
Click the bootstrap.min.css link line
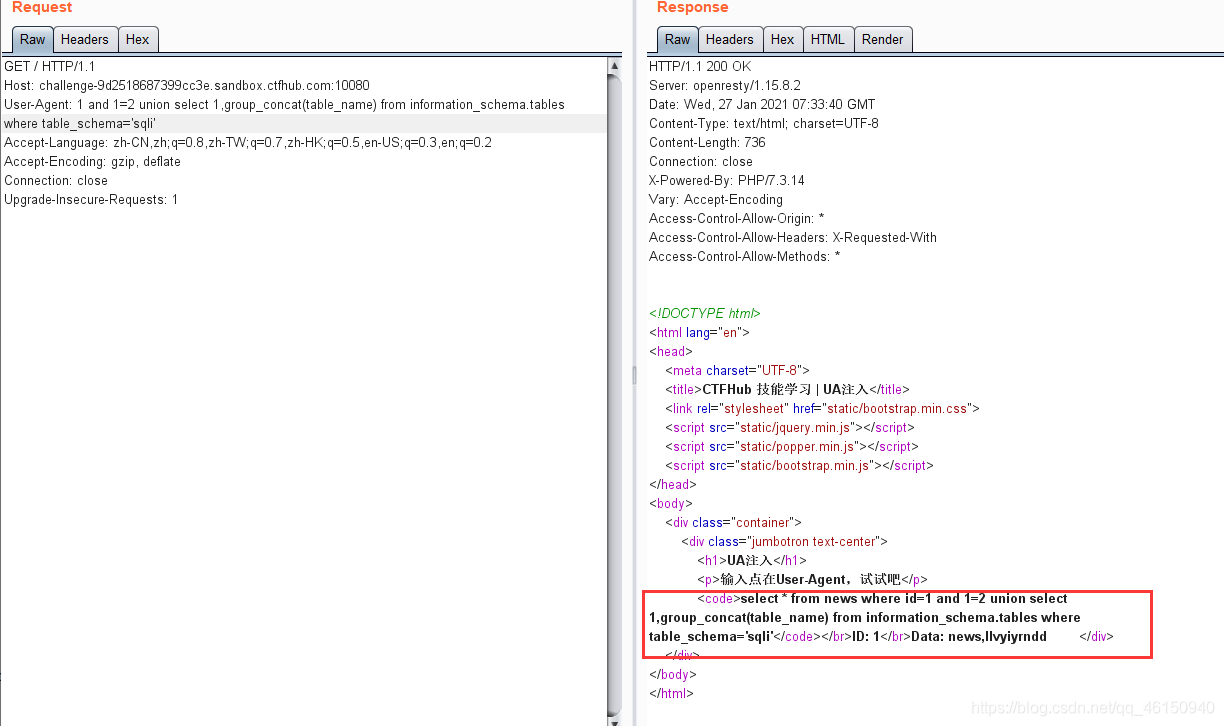pyautogui.click(x=822, y=408)
